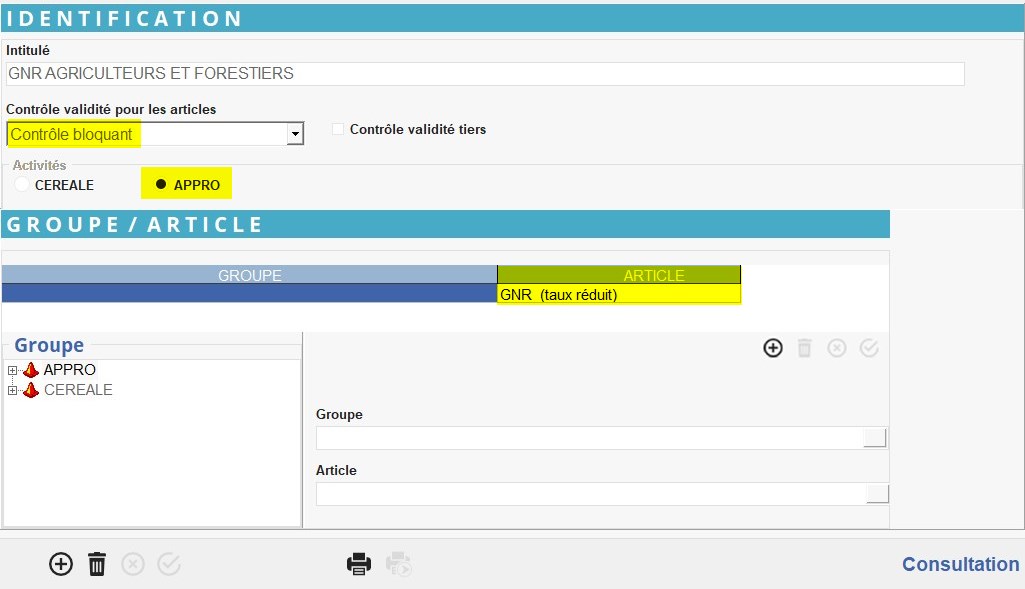Click the delete trash icon in the bottom toolbar

(x=97, y=564)
